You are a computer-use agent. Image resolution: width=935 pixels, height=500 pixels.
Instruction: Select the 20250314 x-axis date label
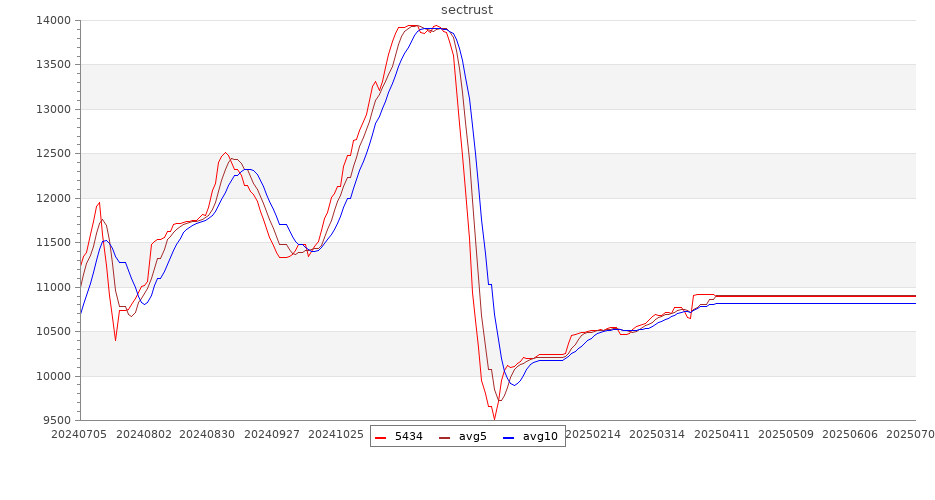pos(657,435)
